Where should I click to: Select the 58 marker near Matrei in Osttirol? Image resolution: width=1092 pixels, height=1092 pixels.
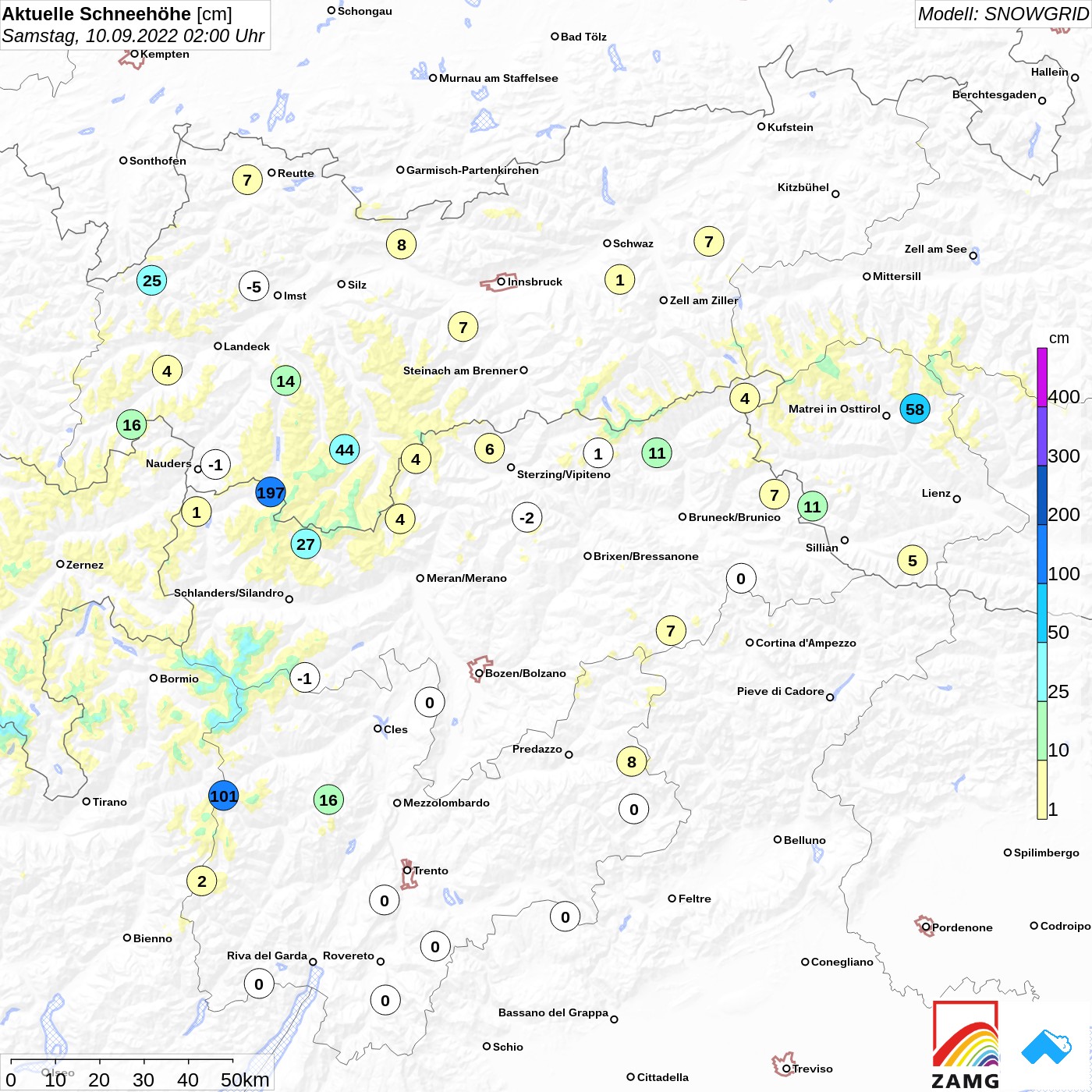915,409
